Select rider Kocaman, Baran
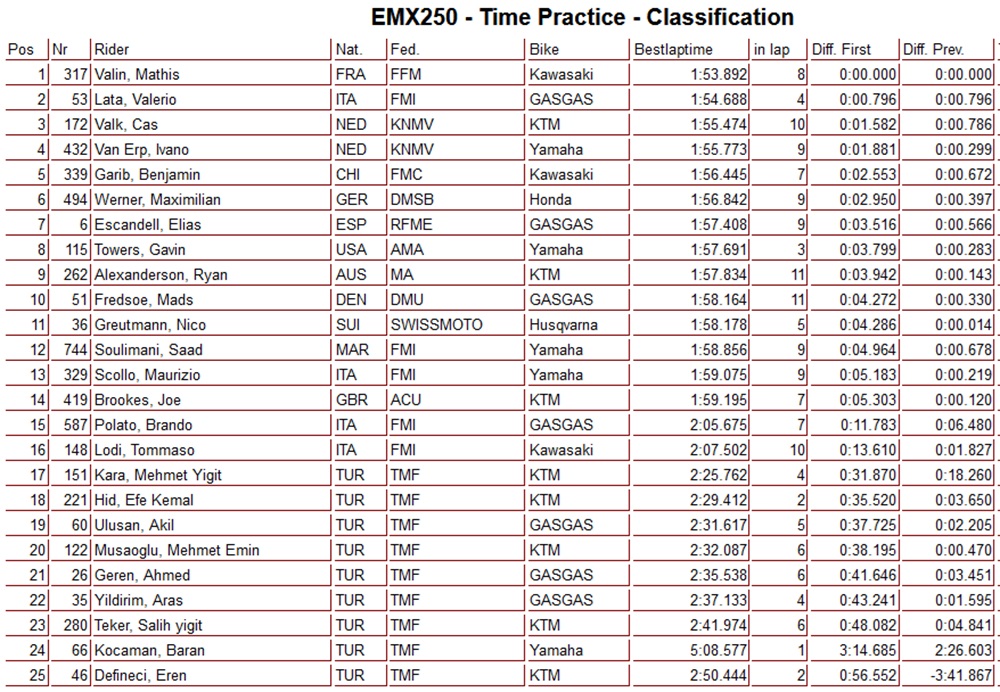Screen dimensions: 1000x692 tap(149, 650)
